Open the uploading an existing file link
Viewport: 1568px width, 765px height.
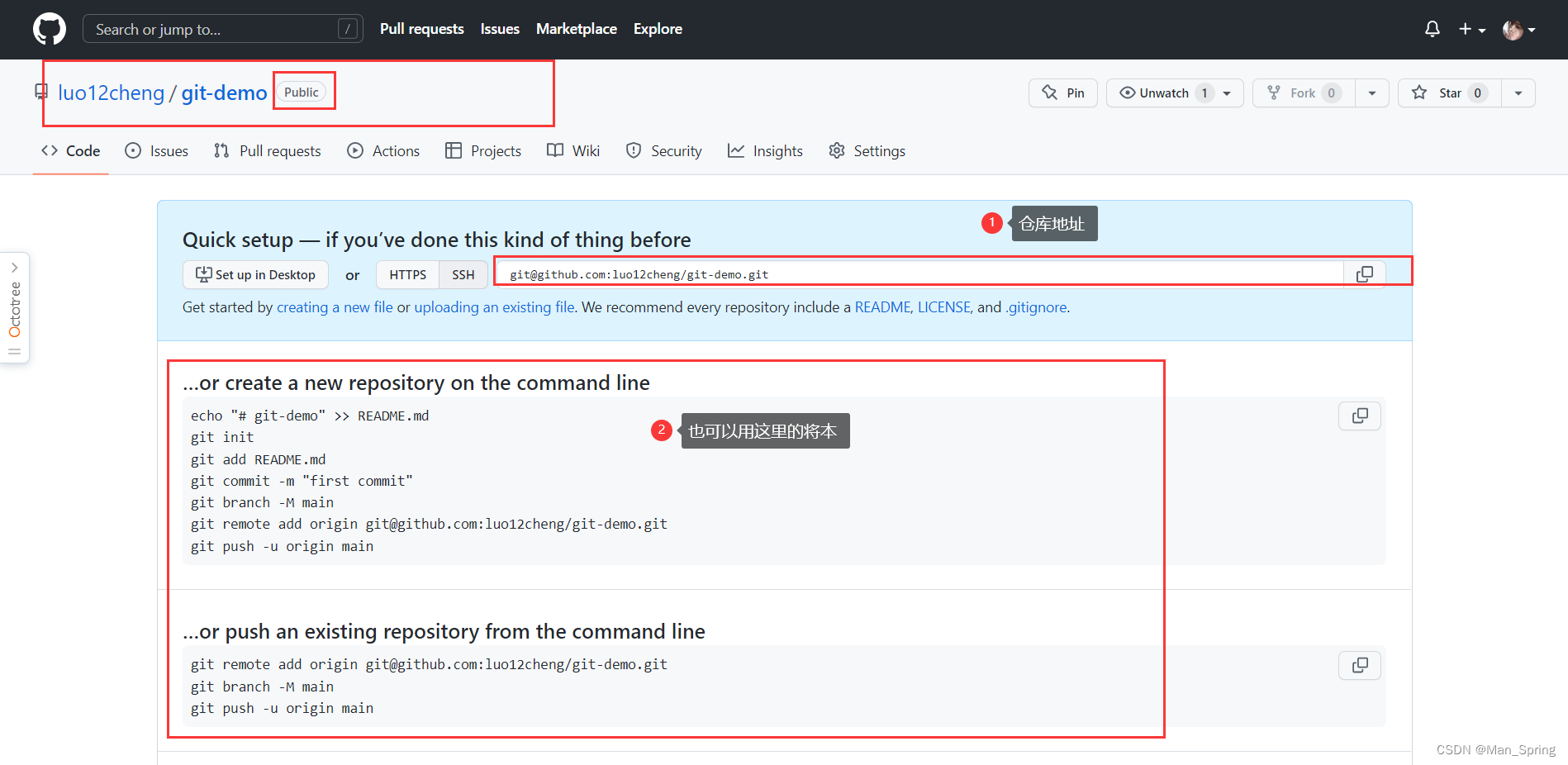point(494,307)
